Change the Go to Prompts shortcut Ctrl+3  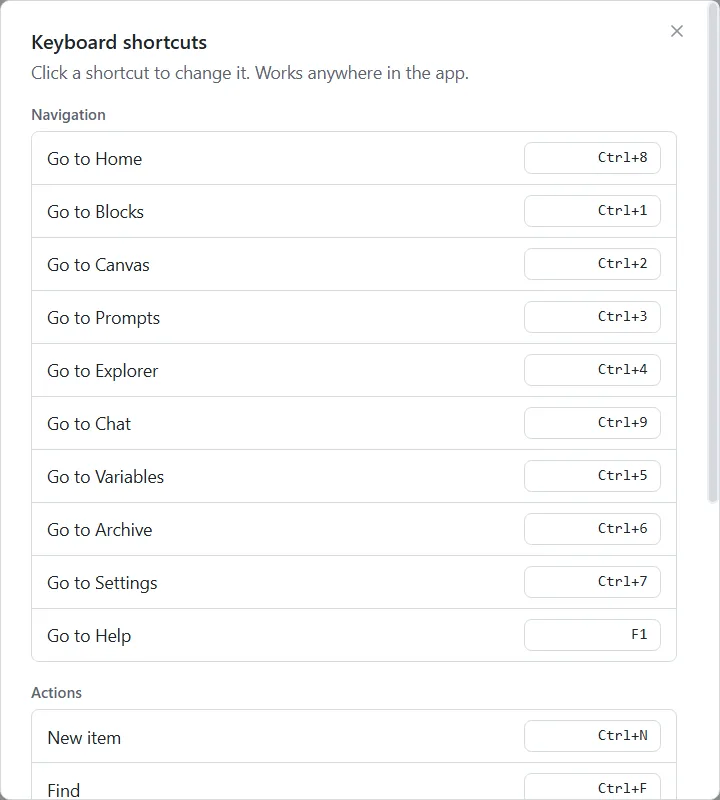[x=592, y=317]
